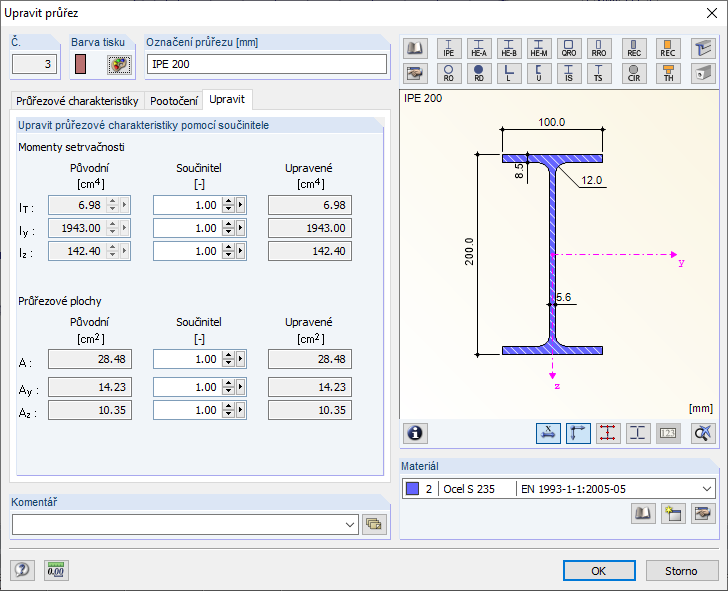728x591 pixels.
Task: Select the orange REC timber rectangle icon
Action: coord(668,48)
